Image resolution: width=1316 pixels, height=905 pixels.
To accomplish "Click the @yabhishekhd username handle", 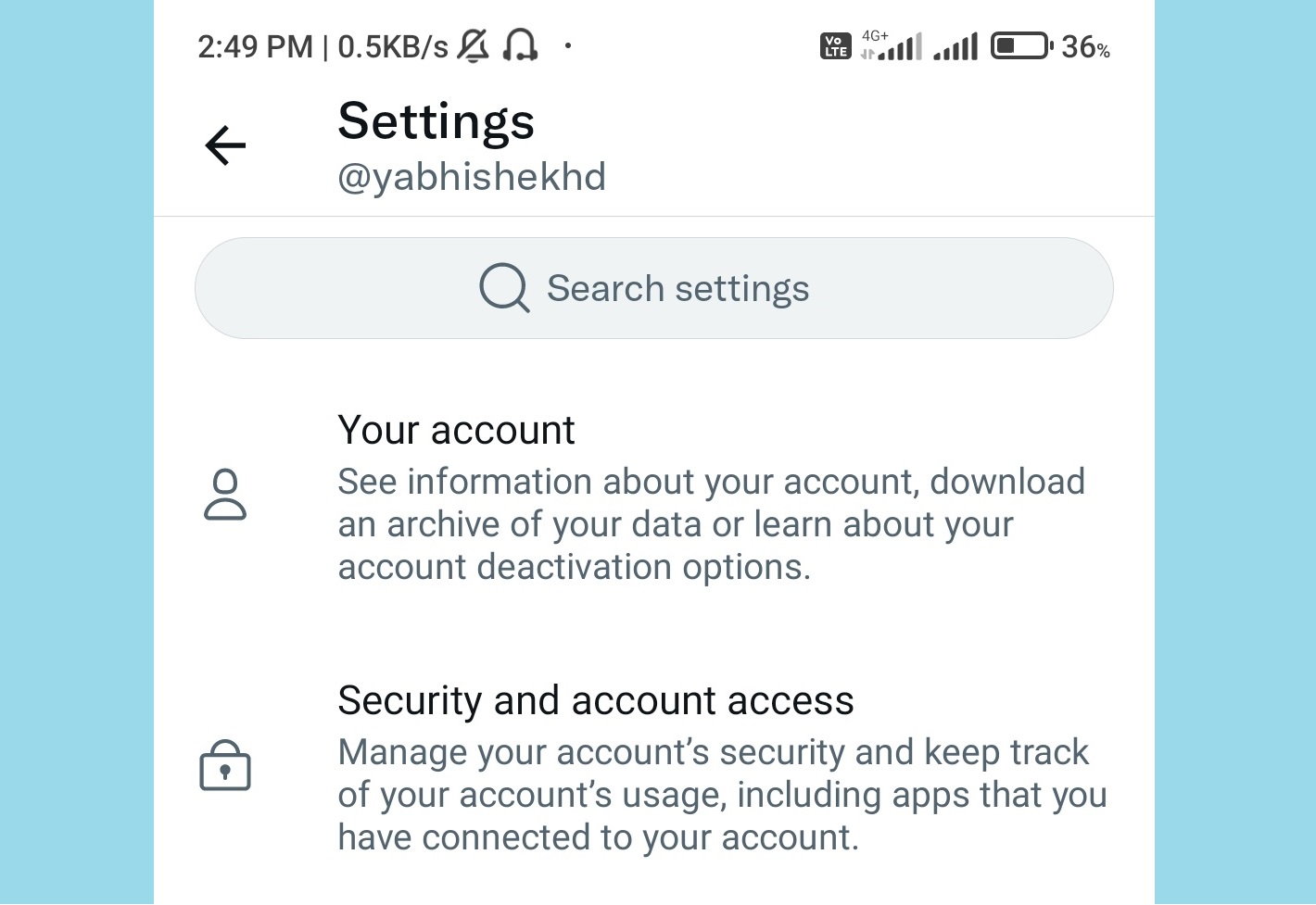I will [472, 177].
